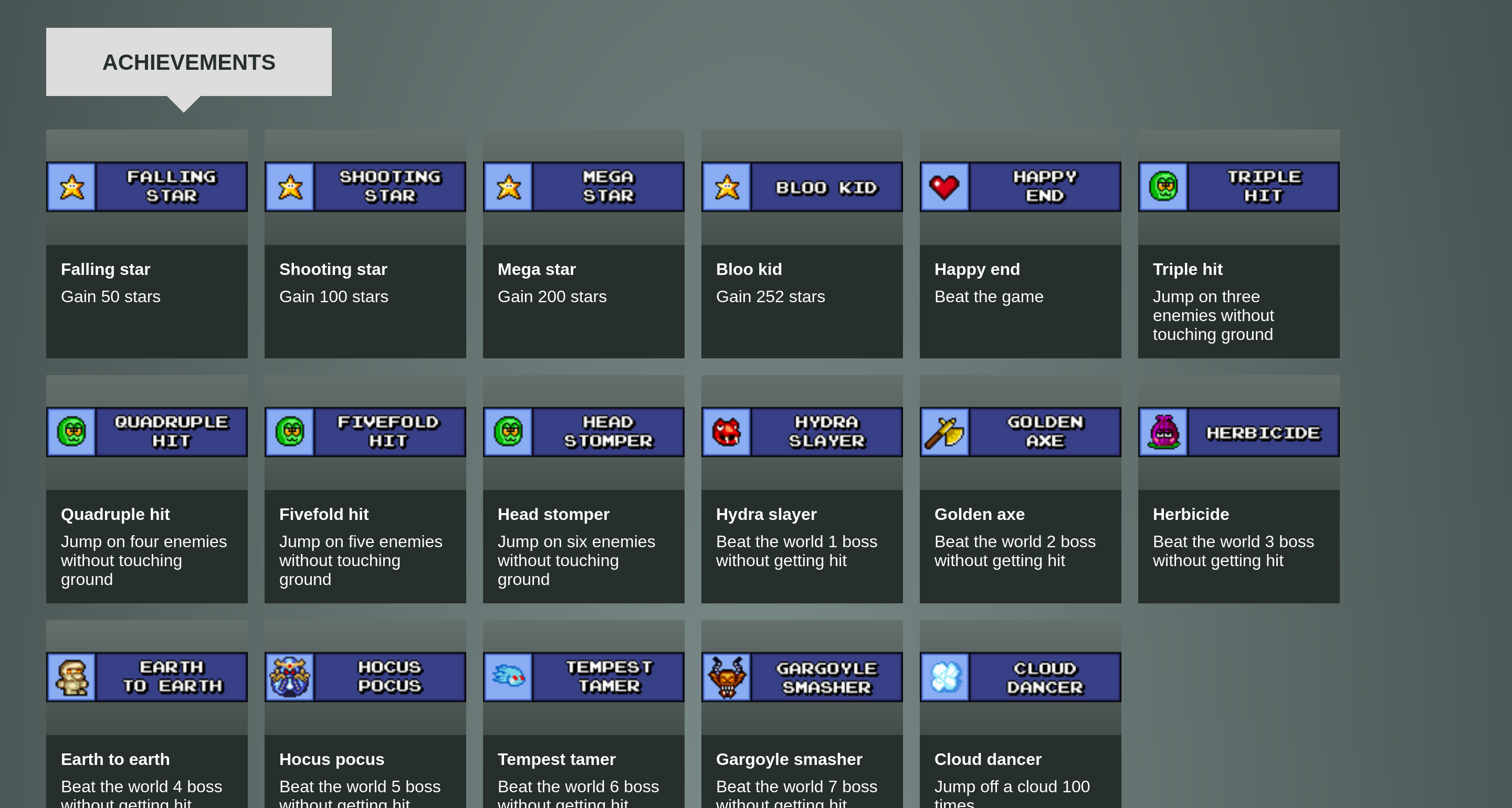Select the EARTH TO EARTH pixel banner
1512x808 pixels.
click(x=147, y=677)
